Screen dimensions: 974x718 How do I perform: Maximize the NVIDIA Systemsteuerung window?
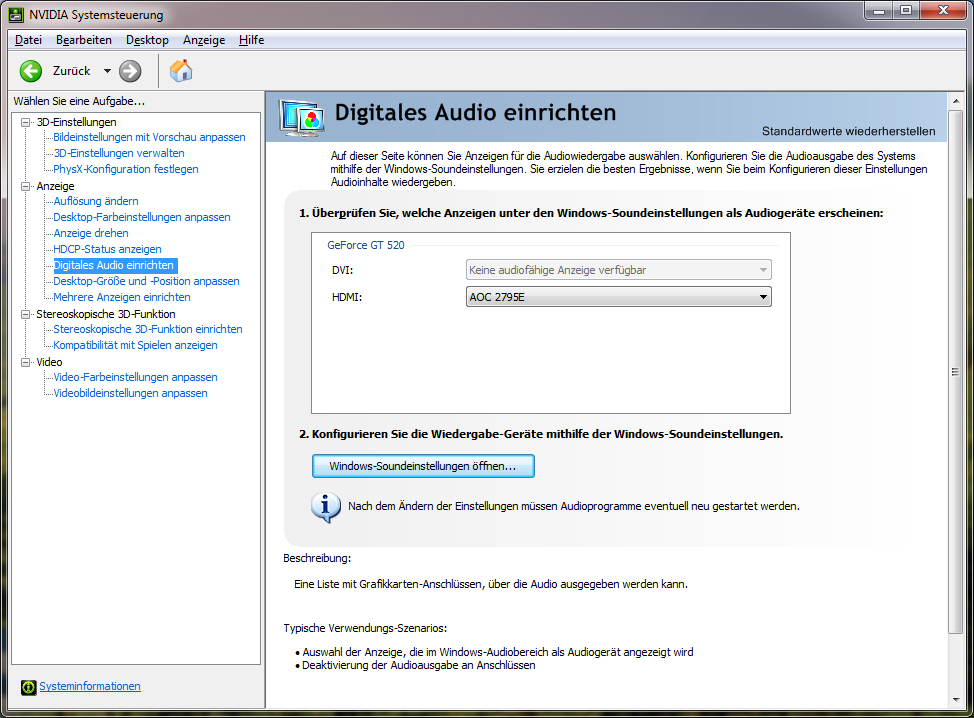point(906,11)
